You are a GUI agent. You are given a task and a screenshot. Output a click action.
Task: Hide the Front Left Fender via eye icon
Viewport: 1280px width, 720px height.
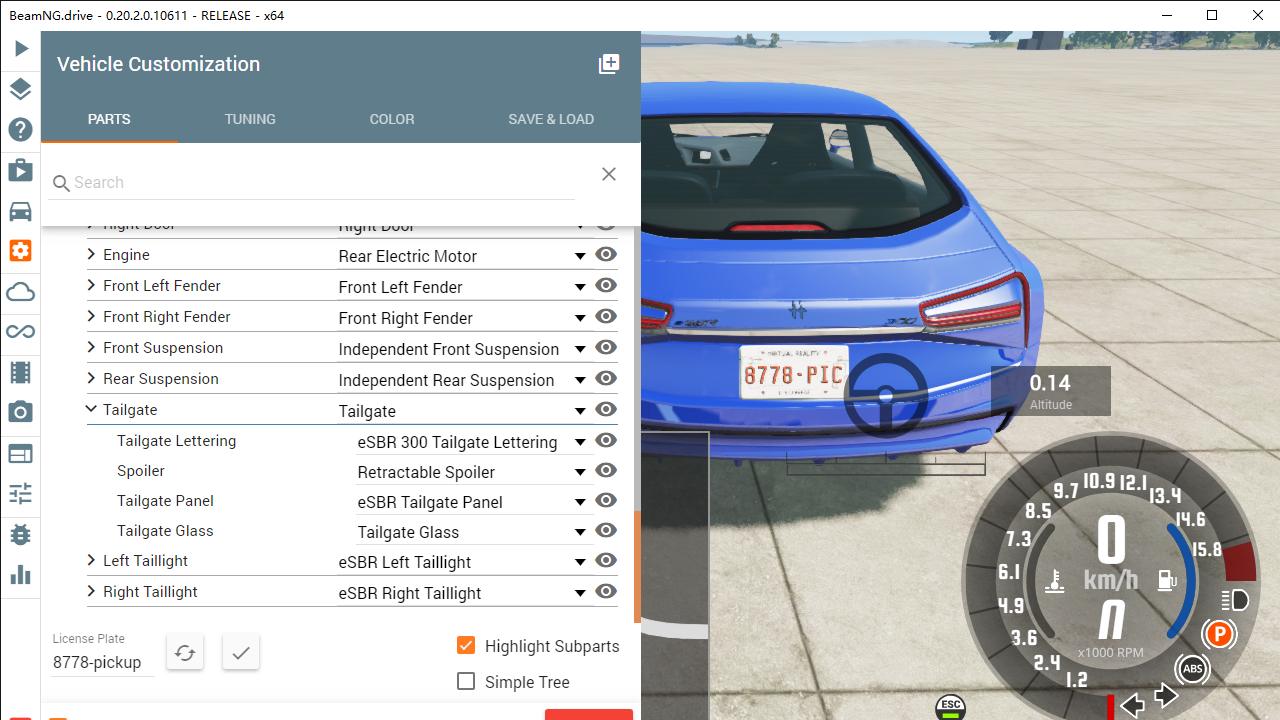pos(606,286)
